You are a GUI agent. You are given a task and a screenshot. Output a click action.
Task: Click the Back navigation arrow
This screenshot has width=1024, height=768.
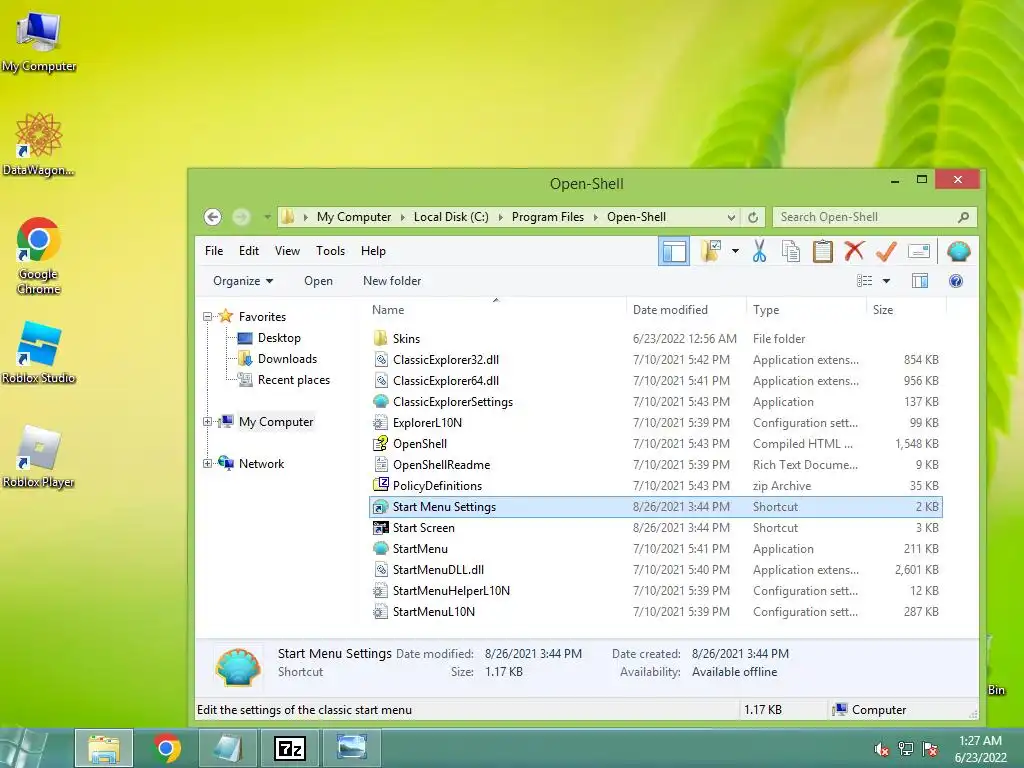pyautogui.click(x=212, y=217)
